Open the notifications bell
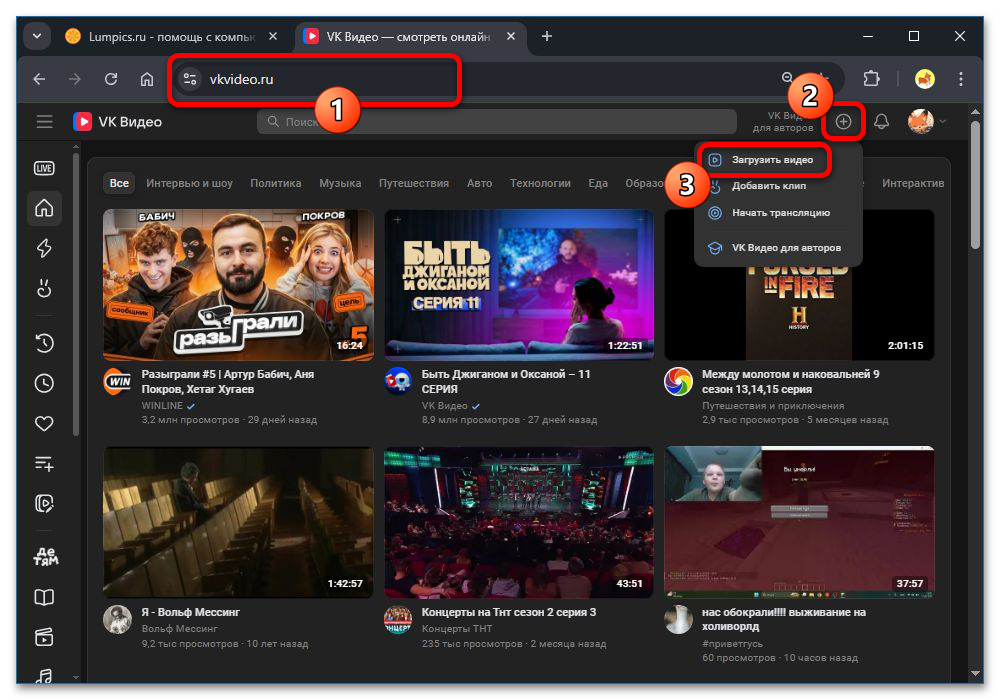Screen dimensions: 1000x700 (x=881, y=121)
